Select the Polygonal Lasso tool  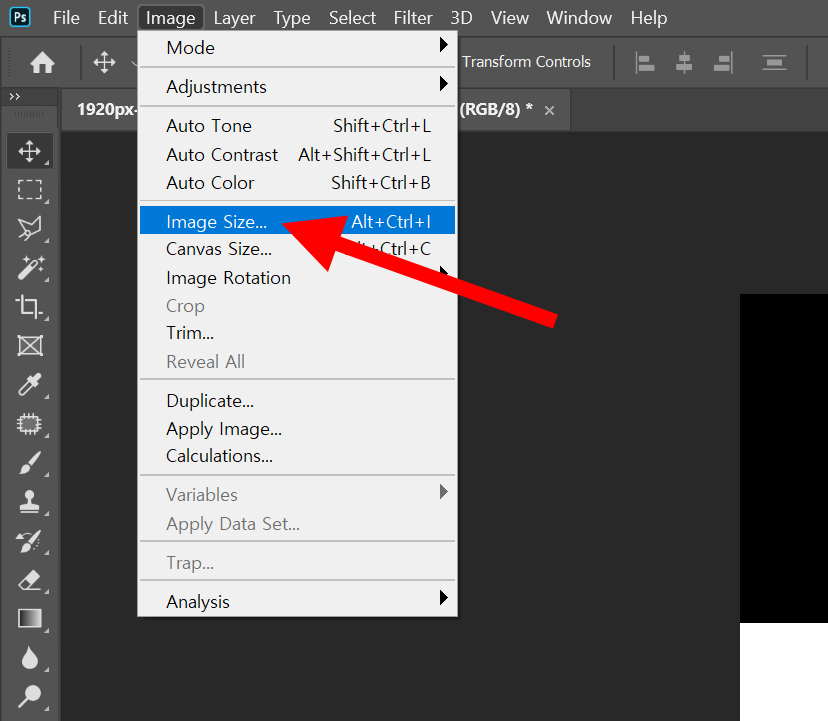click(x=30, y=229)
